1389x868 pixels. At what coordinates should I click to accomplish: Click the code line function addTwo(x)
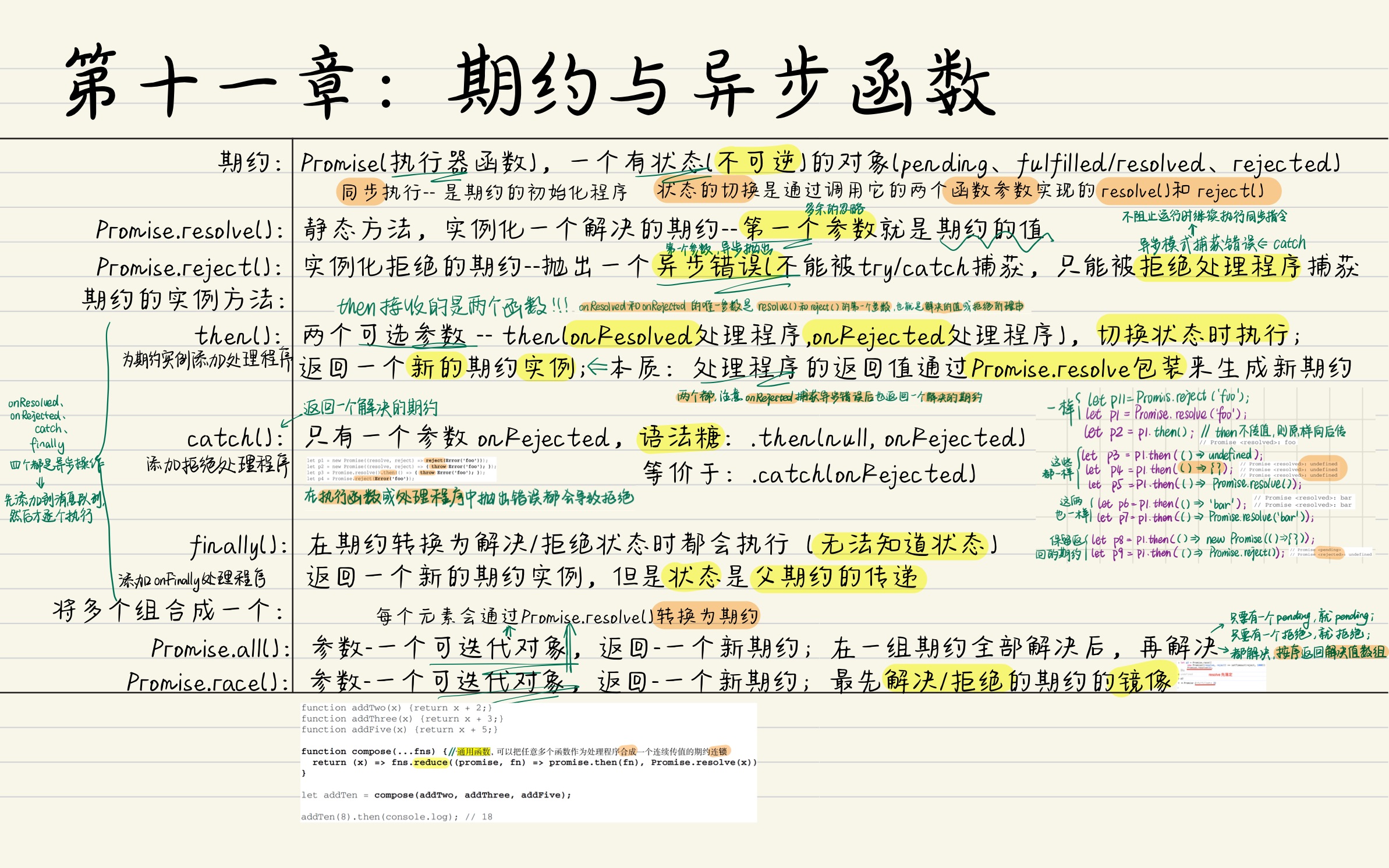click(397, 707)
